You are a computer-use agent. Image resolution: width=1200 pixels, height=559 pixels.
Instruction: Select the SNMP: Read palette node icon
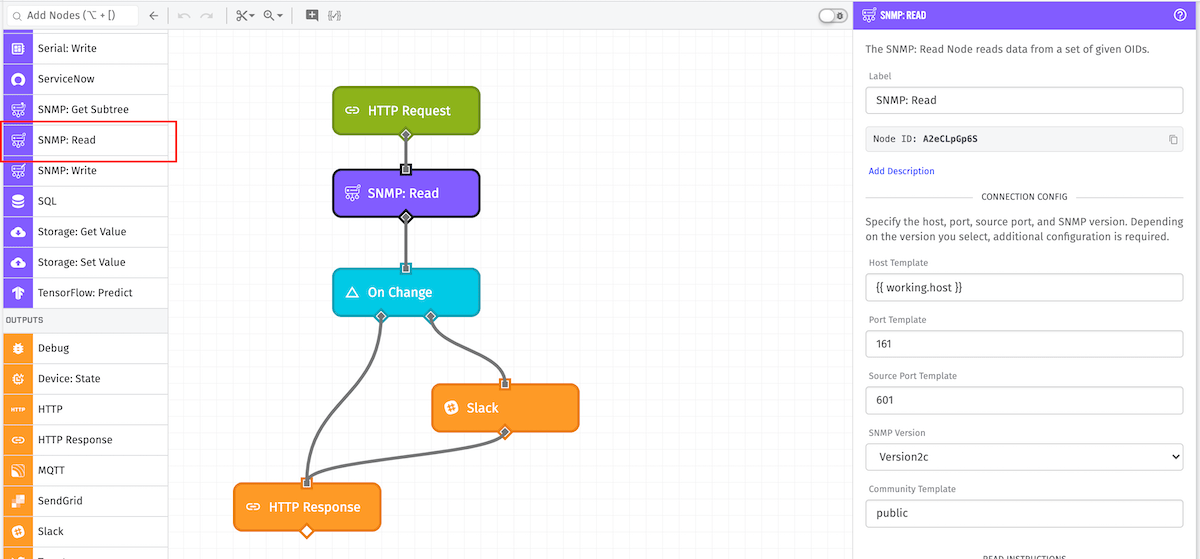click(x=17, y=140)
